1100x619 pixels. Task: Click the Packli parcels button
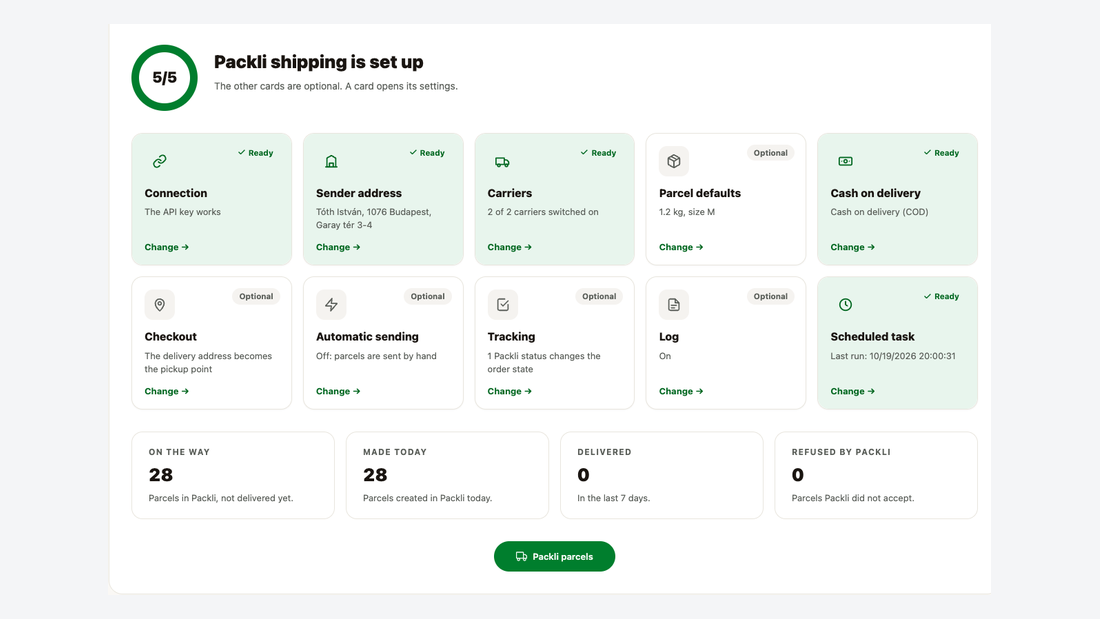[x=554, y=557]
